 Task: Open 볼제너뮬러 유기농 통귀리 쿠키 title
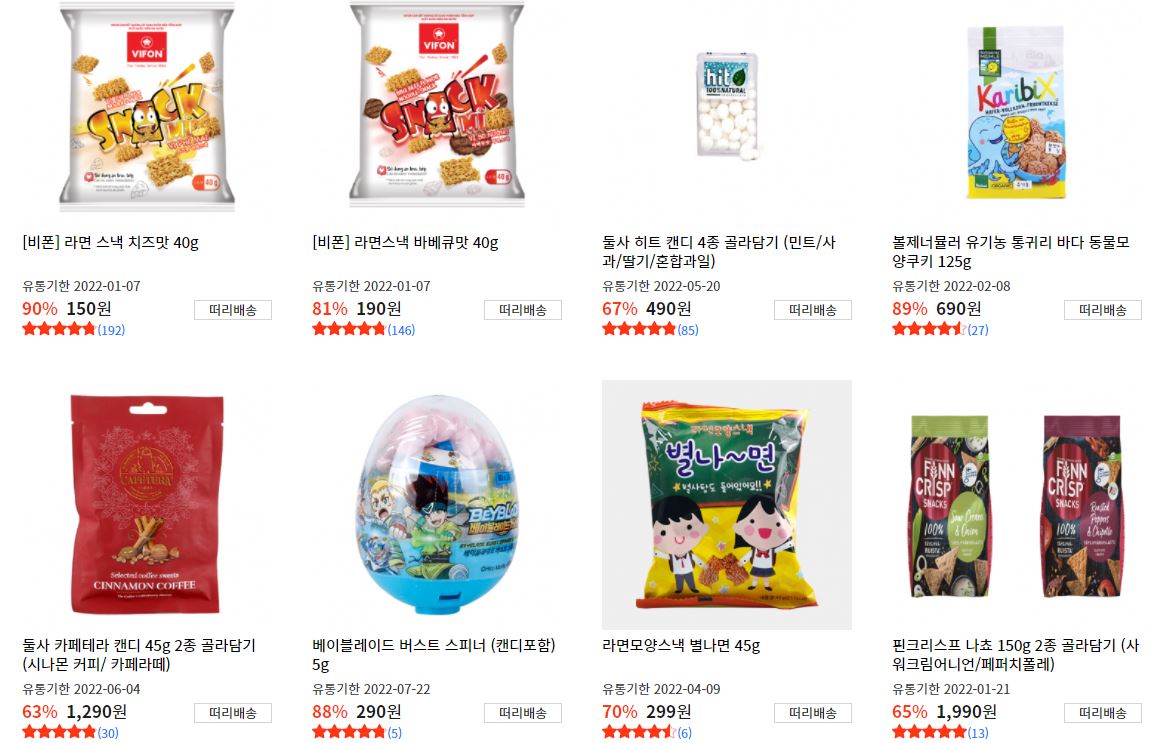point(1010,252)
